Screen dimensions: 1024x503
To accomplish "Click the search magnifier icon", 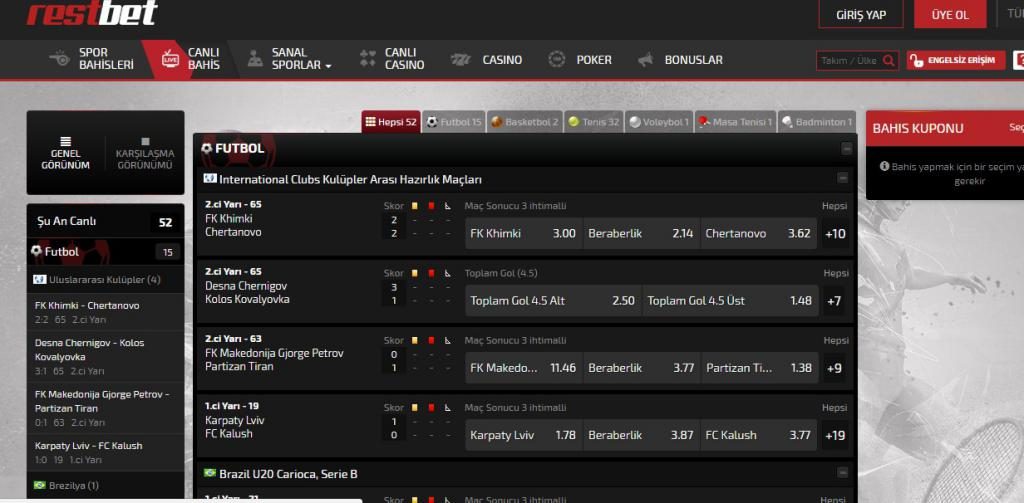I will 889,61.
